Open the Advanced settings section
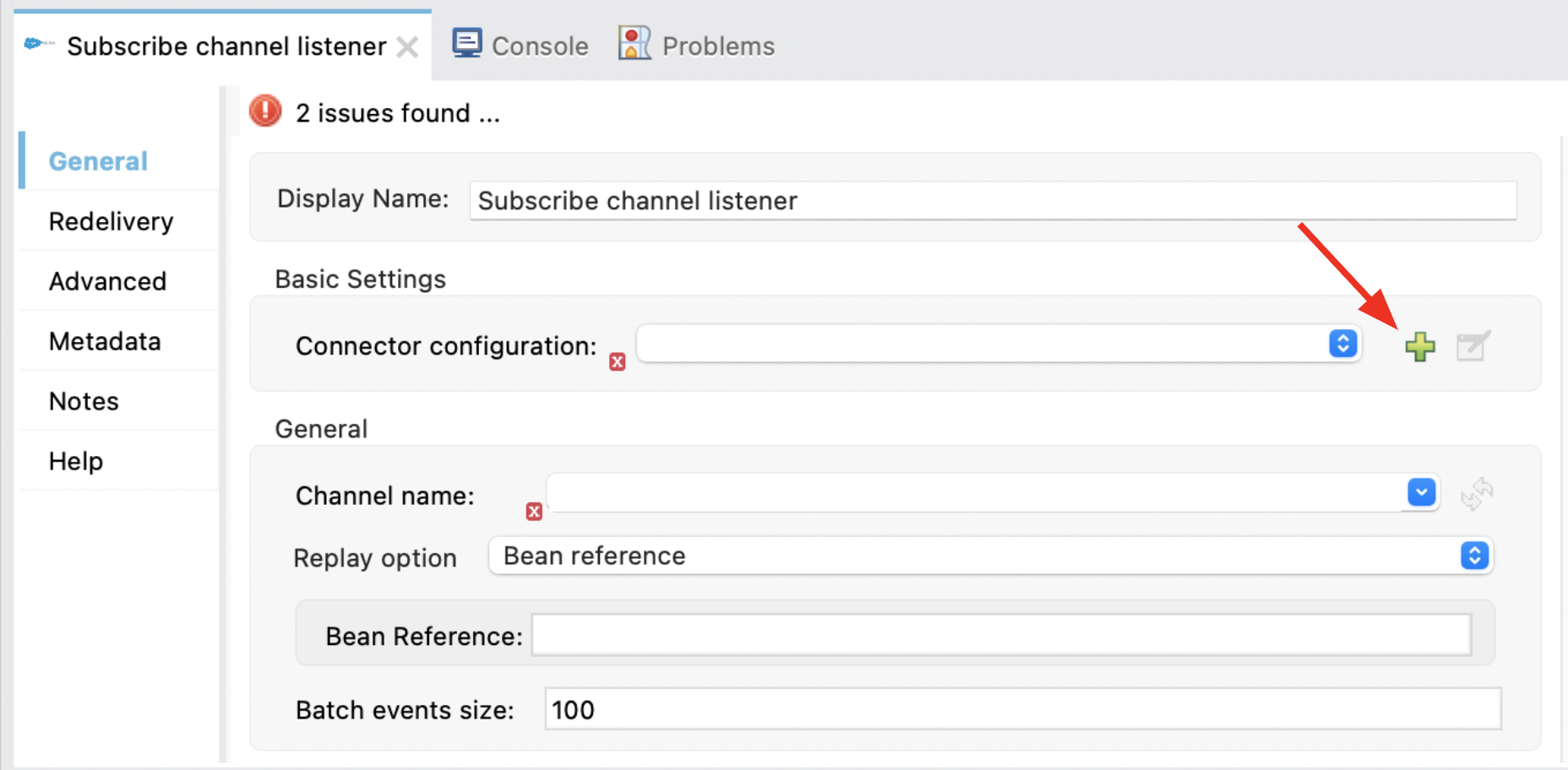The height and width of the screenshot is (770, 1568). (107, 281)
